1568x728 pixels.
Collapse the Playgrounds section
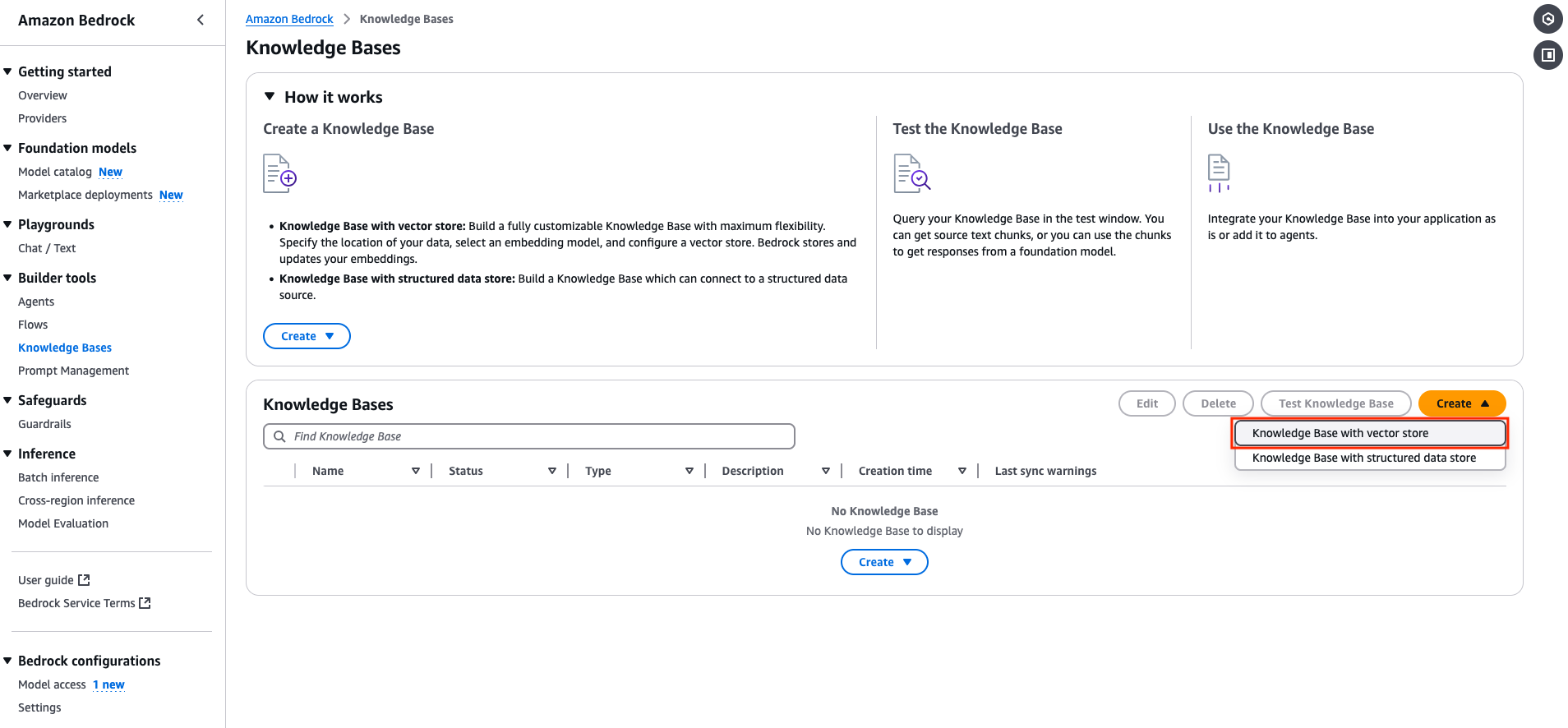point(7,224)
